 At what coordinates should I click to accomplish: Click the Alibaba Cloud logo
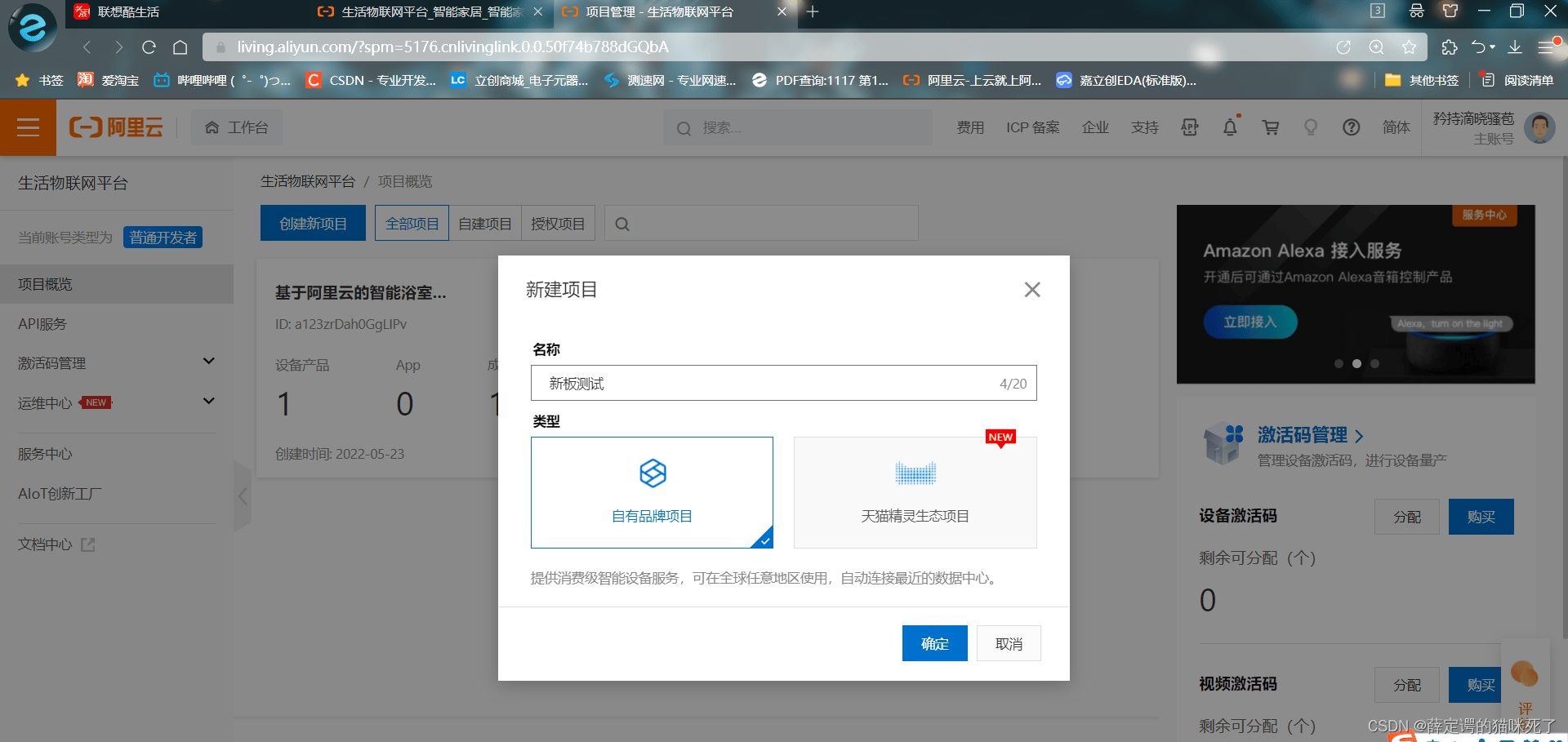[x=116, y=127]
